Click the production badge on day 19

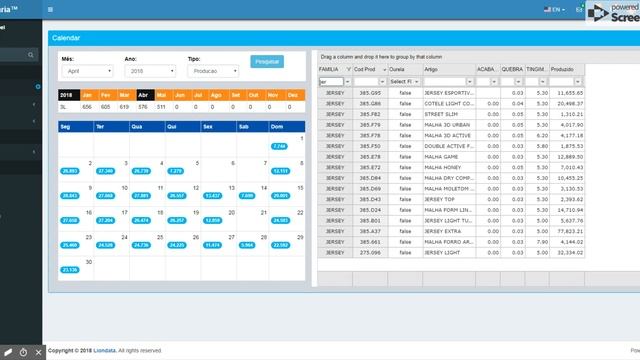pyautogui.click(x=177, y=220)
